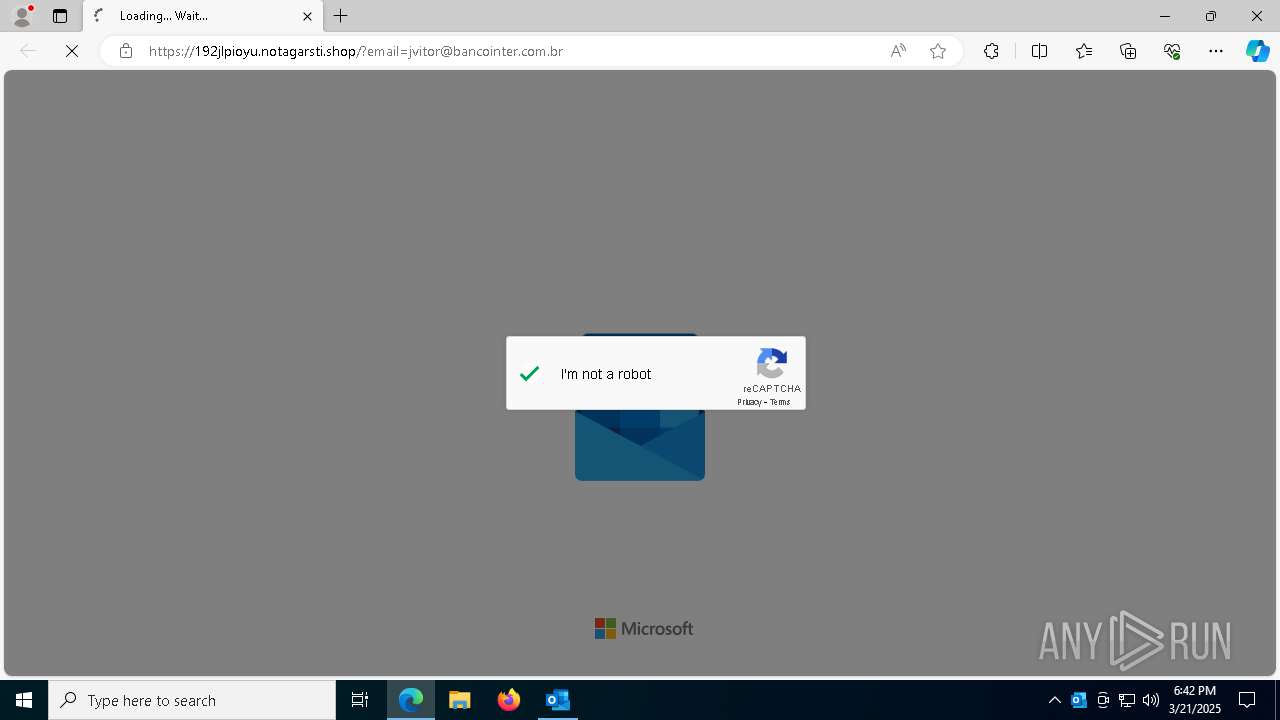This screenshot has width=1280, height=720.
Task: Click the Outlook tray icon
Action: click(1079, 700)
